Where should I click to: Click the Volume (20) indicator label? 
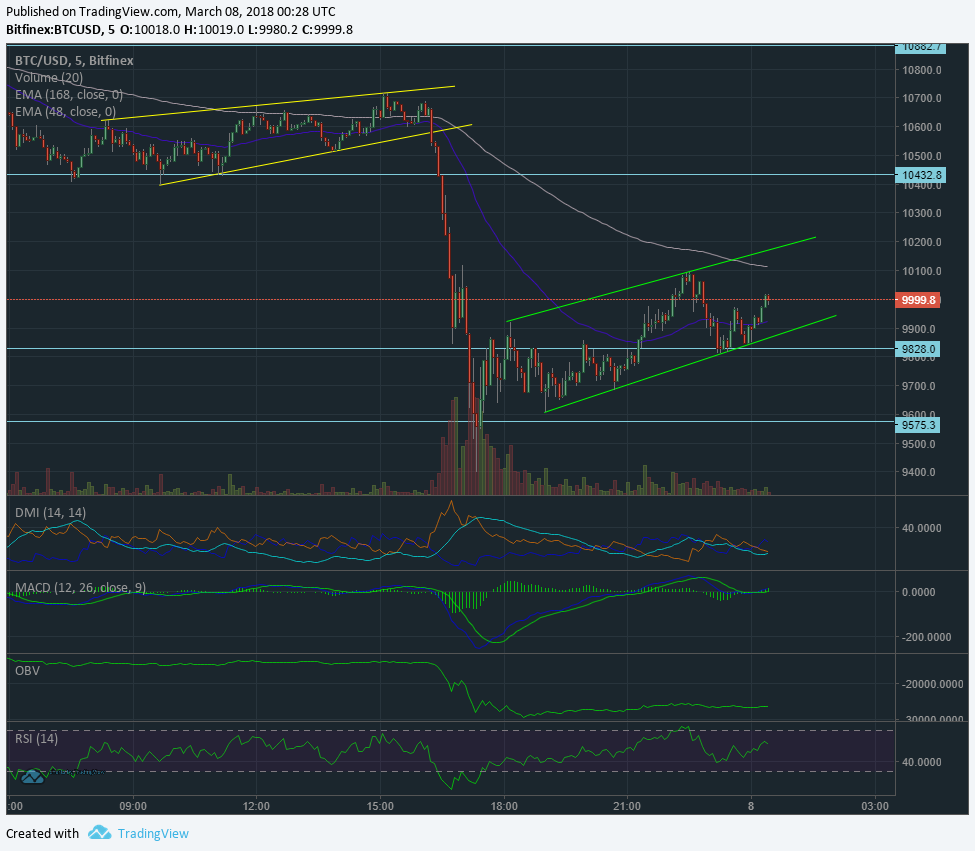(49, 78)
